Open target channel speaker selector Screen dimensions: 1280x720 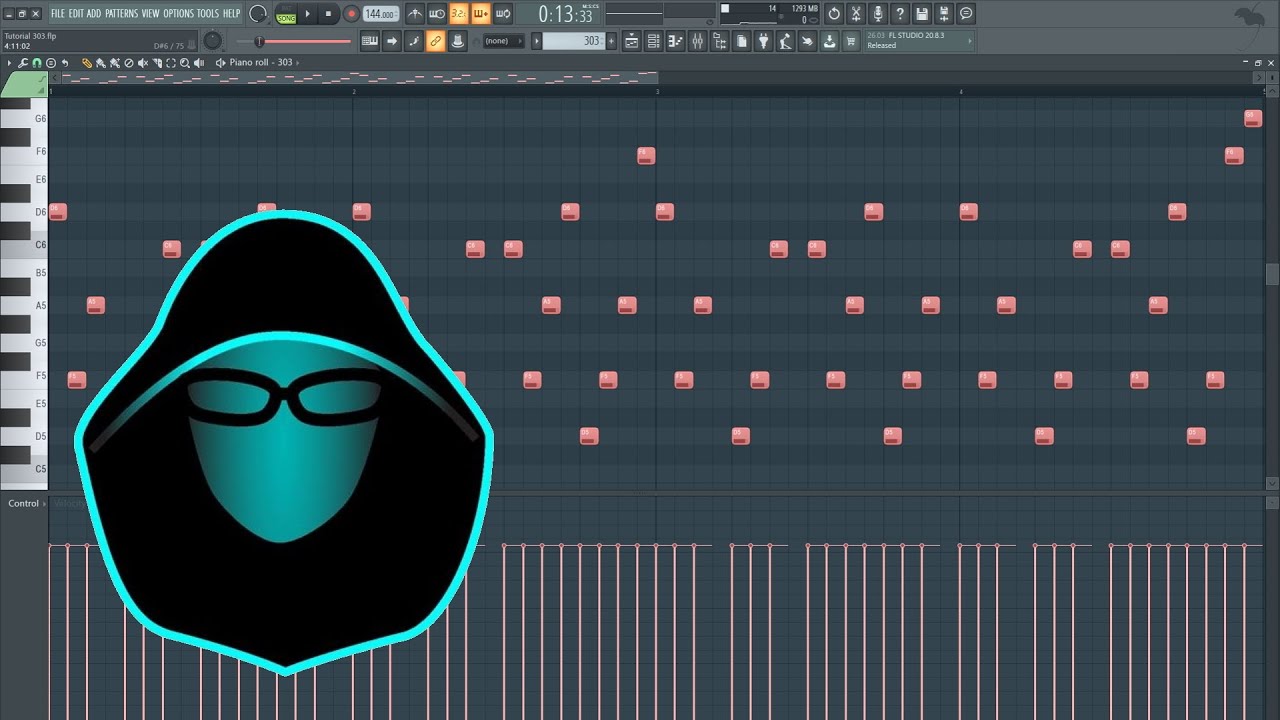click(x=220, y=63)
